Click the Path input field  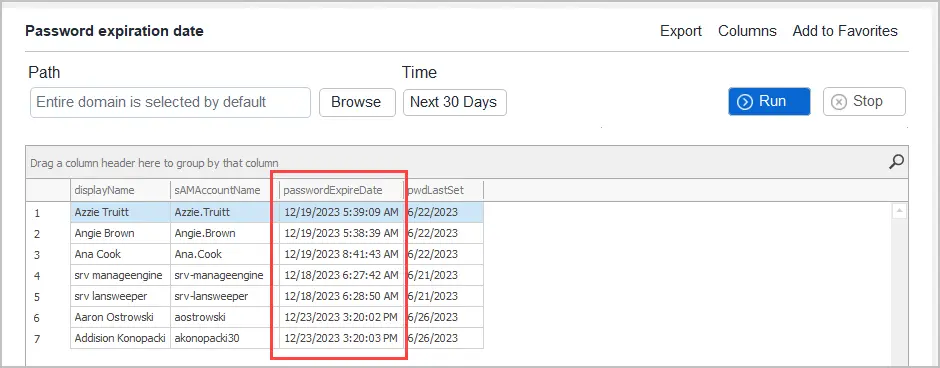(170, 102)
